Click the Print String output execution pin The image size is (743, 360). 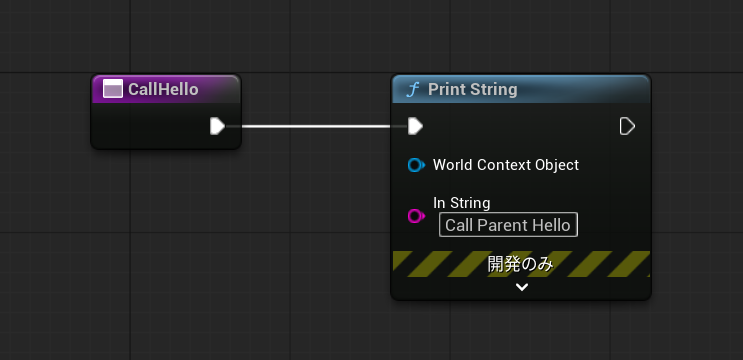(627, 126)
